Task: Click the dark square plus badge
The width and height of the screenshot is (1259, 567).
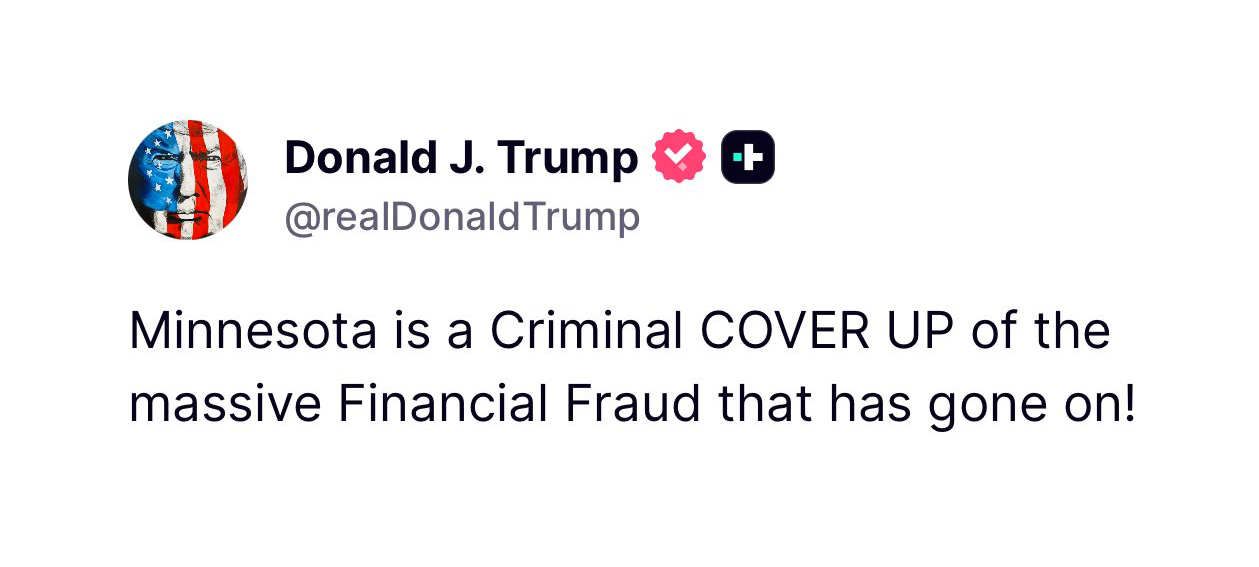Action: coord(748,158)
